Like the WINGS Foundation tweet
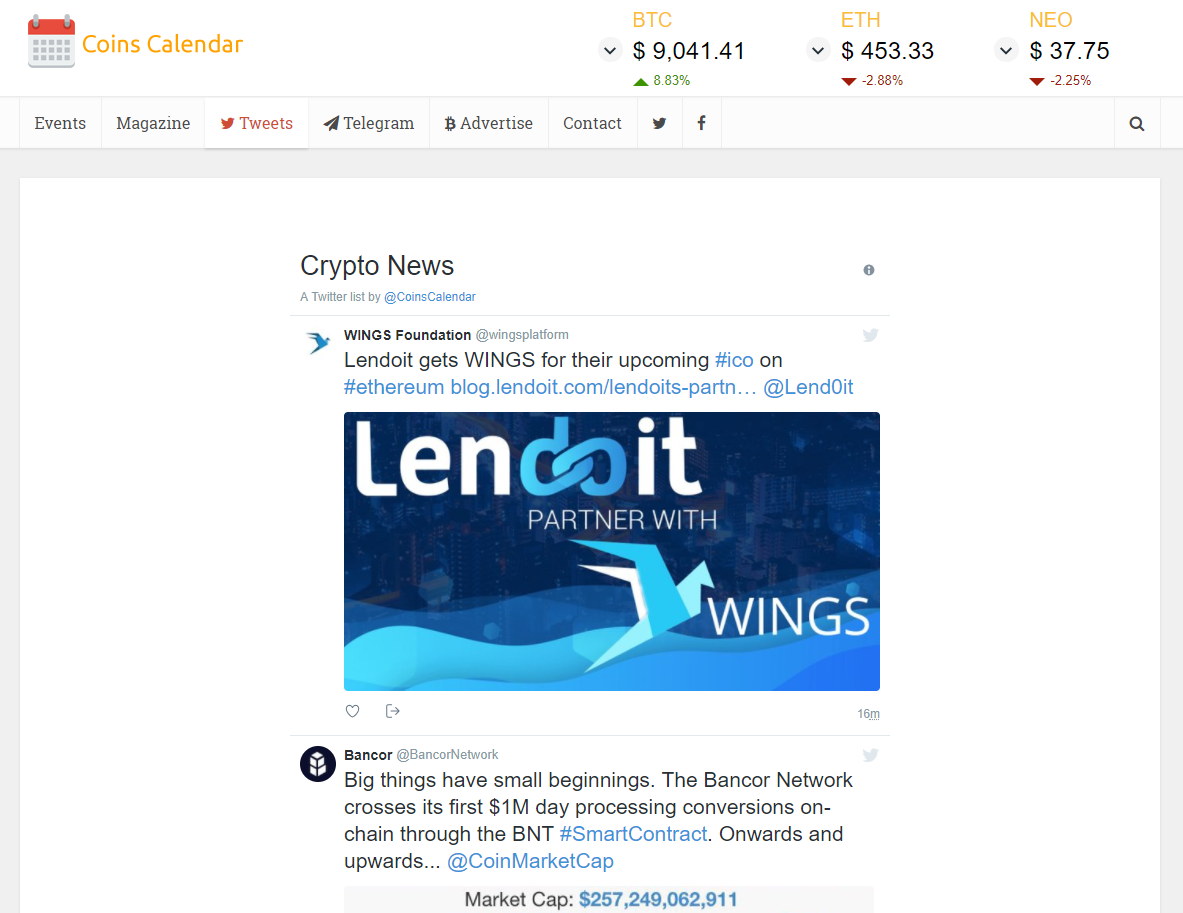Screen dimensions: 1183x913 tap(352, 710)
